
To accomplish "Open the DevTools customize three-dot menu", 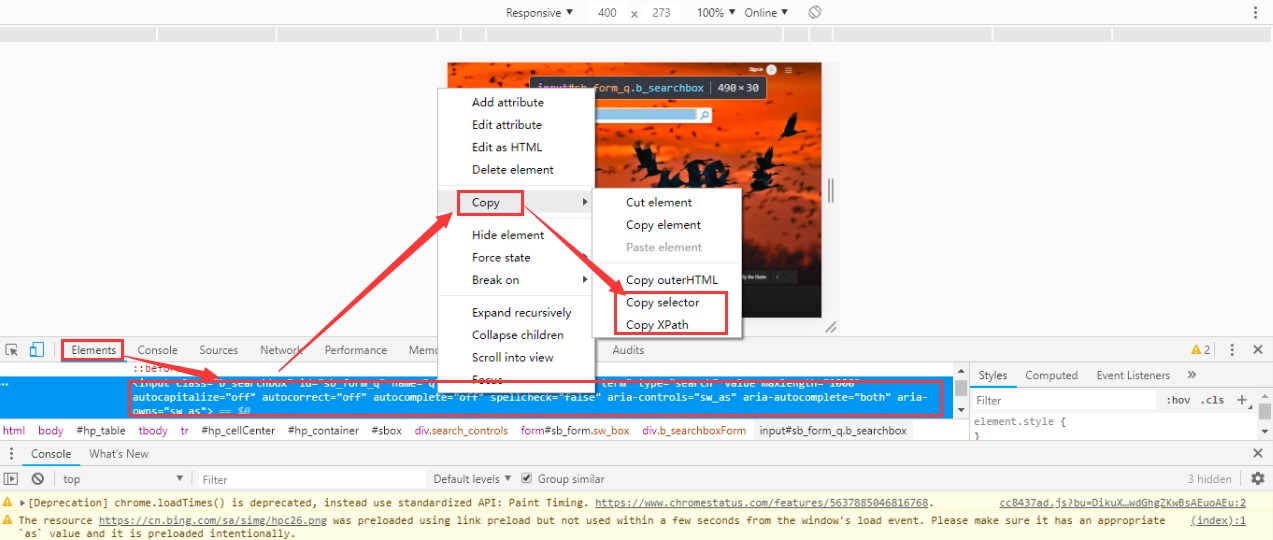I will tap(1233, 350).
